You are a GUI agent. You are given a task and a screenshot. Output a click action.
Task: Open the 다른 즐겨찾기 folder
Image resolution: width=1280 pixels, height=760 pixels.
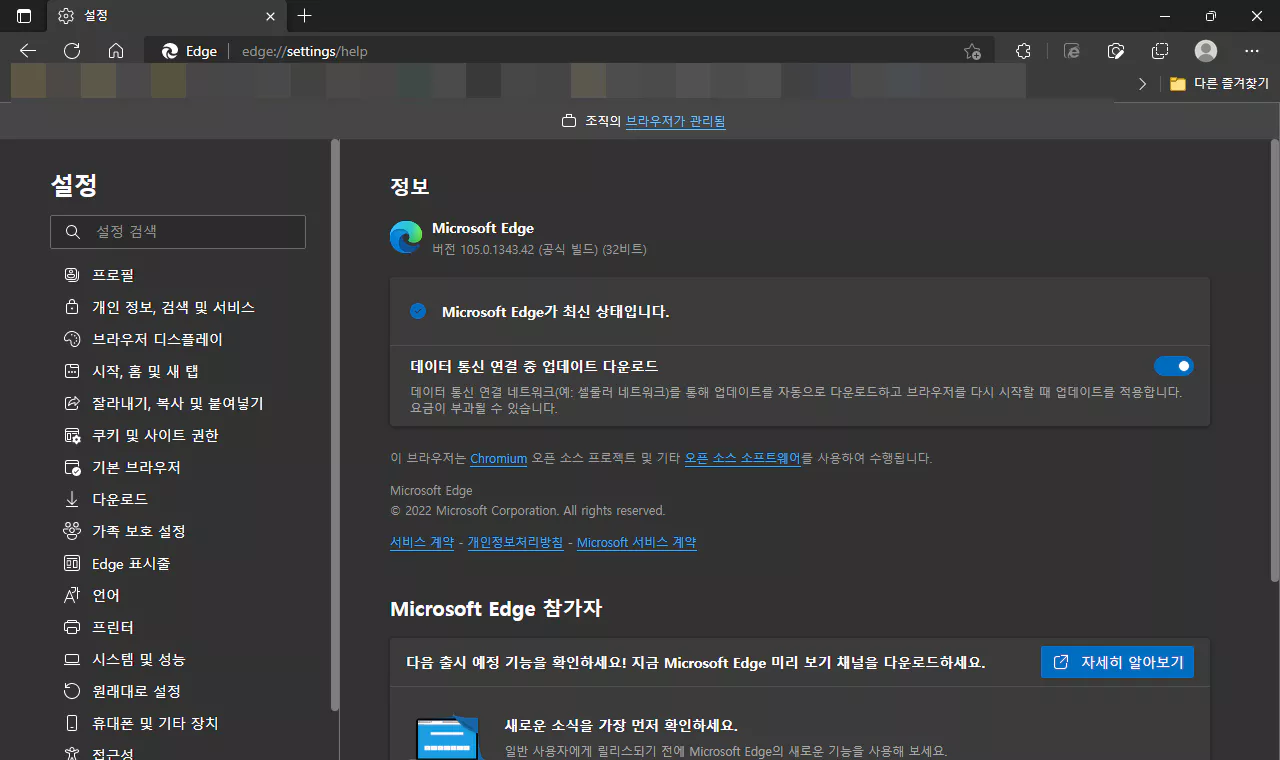coord(1219,84)
